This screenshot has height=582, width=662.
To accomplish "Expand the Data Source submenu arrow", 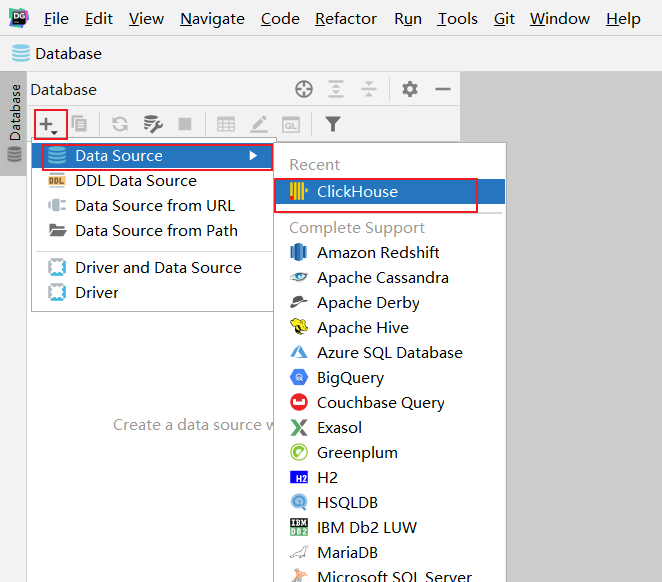I will click(x=253, y=156).
